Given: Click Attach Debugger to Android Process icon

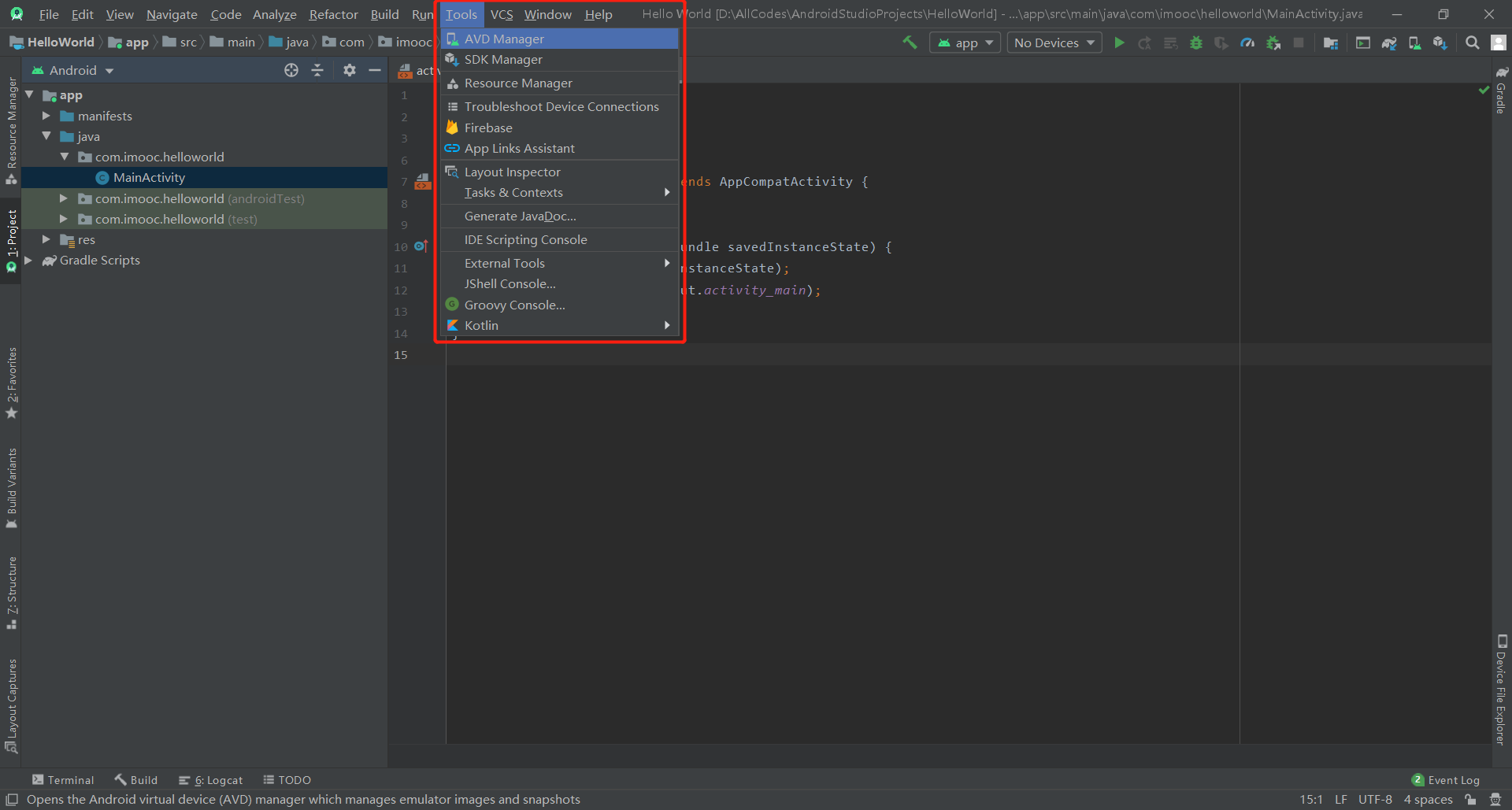Looking at the screenshot, I should coord(1273,43).
